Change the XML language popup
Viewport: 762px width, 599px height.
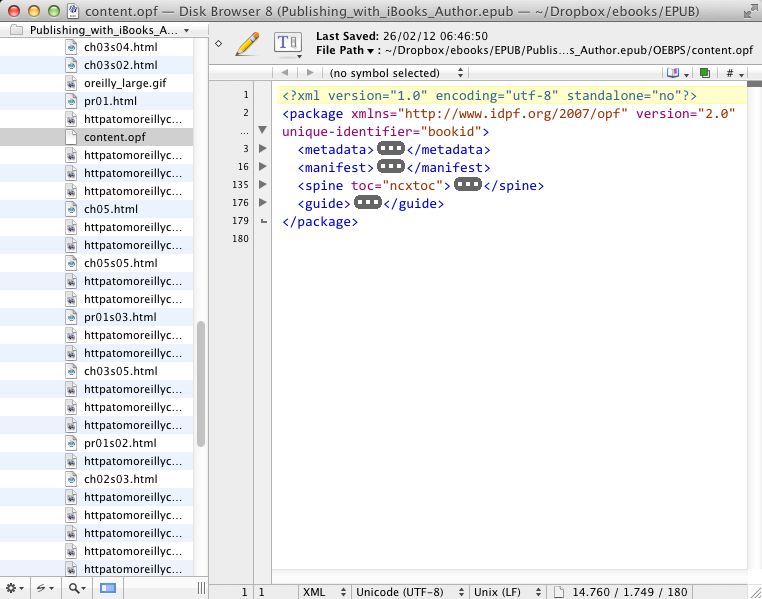[x=324, y=592]
